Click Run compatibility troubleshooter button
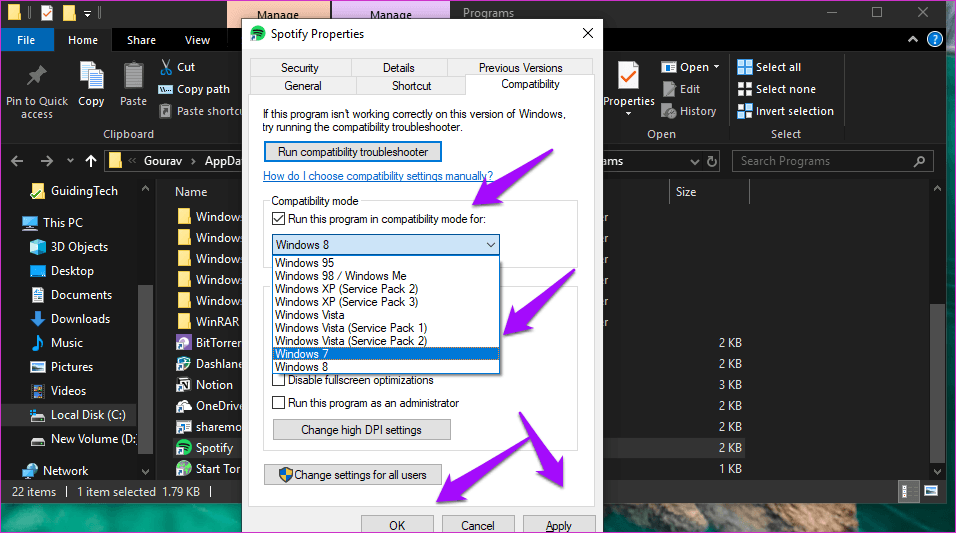 353,151
